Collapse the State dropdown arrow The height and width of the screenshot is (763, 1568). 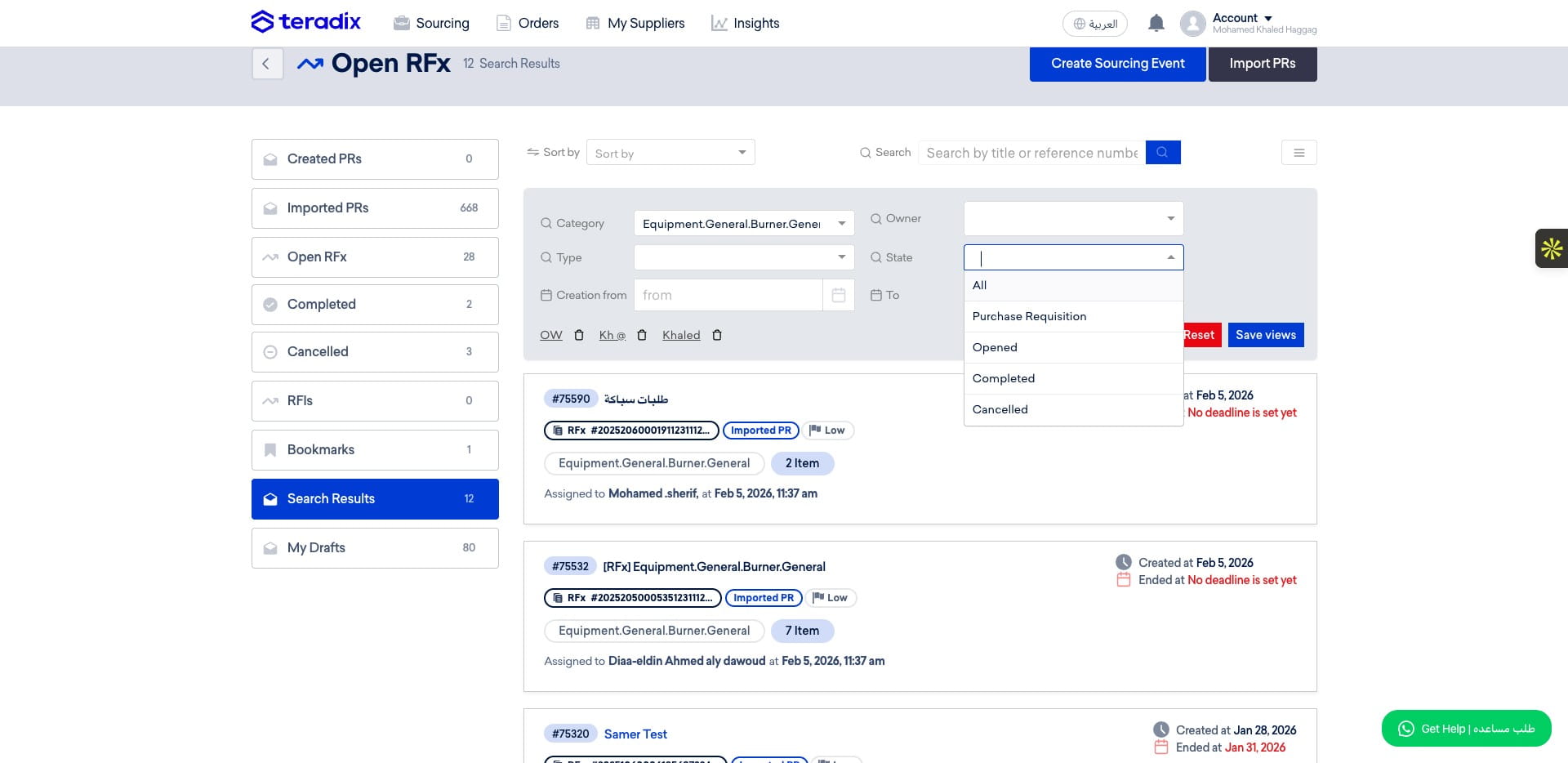1170,257
